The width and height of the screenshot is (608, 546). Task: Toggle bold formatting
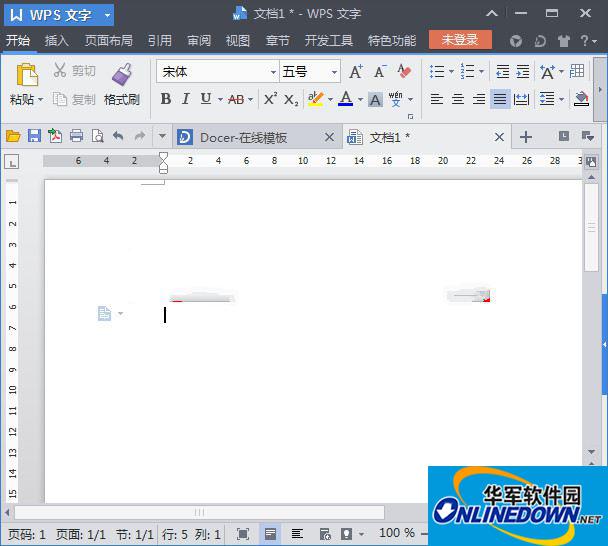166,99
